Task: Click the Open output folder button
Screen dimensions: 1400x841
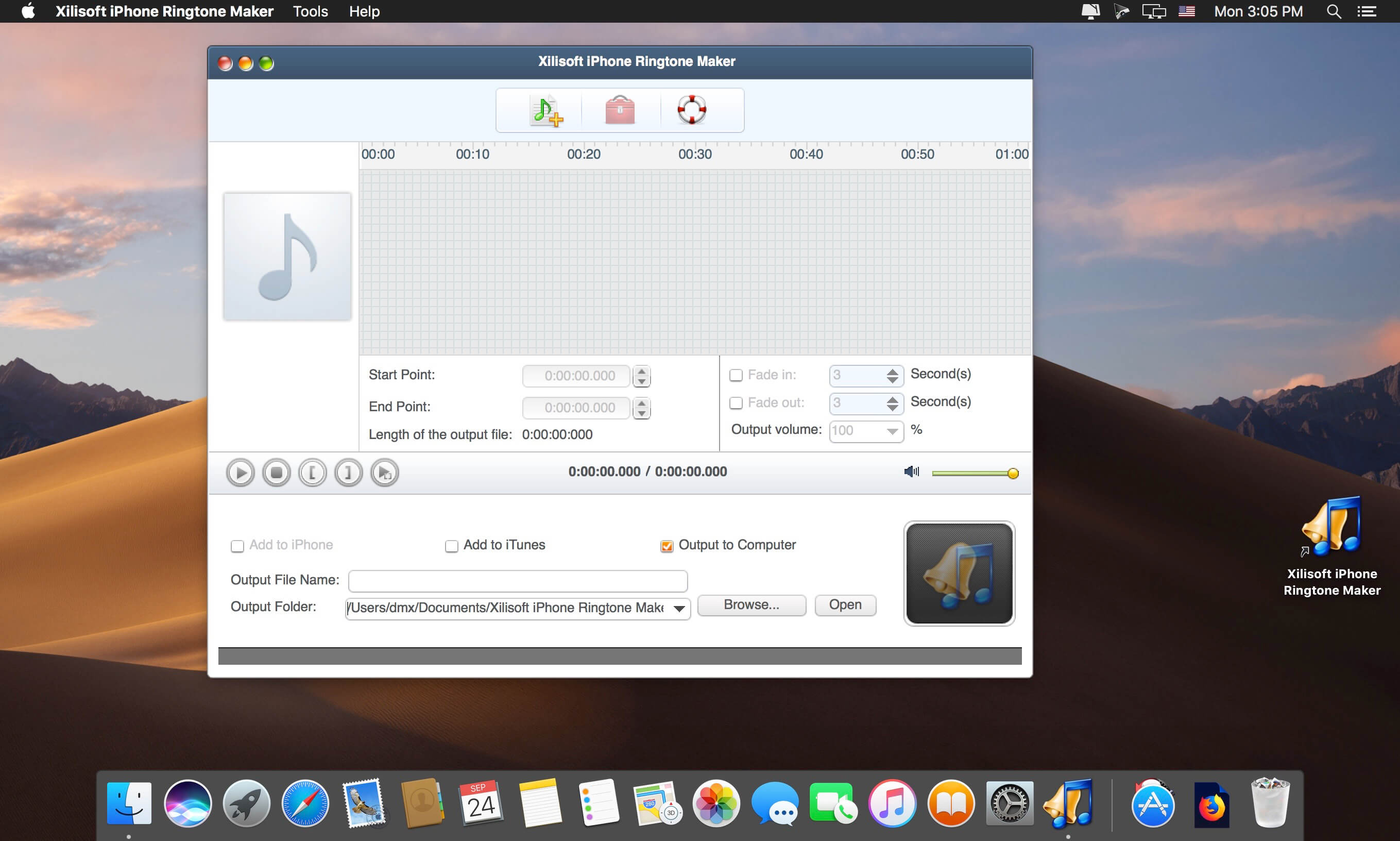Action: 845,605
